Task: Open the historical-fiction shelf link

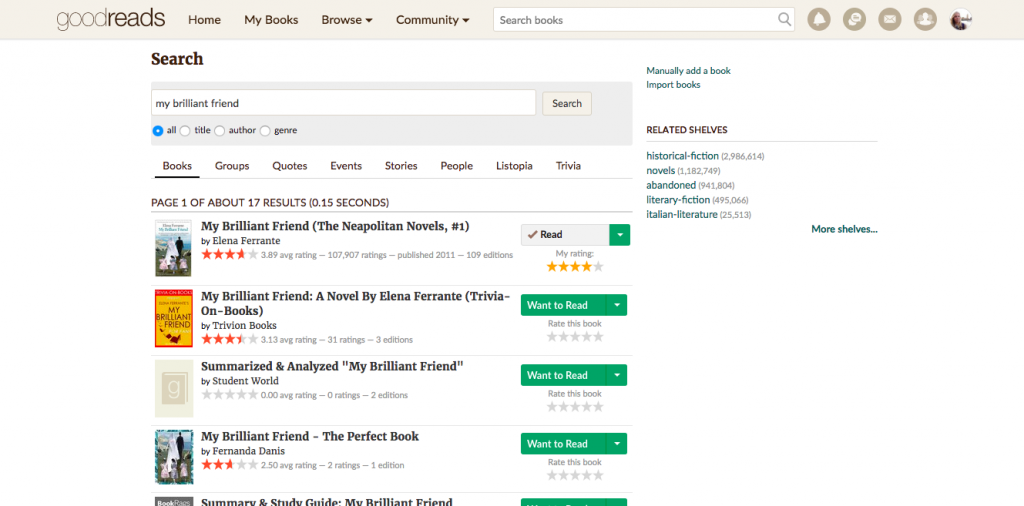Action: click(x=682, y=156)
